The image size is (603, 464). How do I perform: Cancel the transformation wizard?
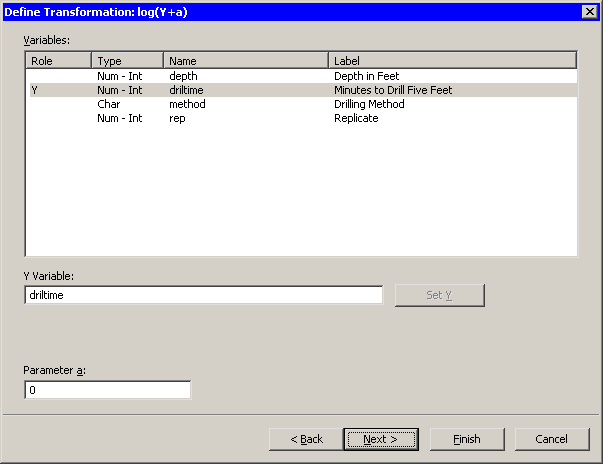click(552, 439)
